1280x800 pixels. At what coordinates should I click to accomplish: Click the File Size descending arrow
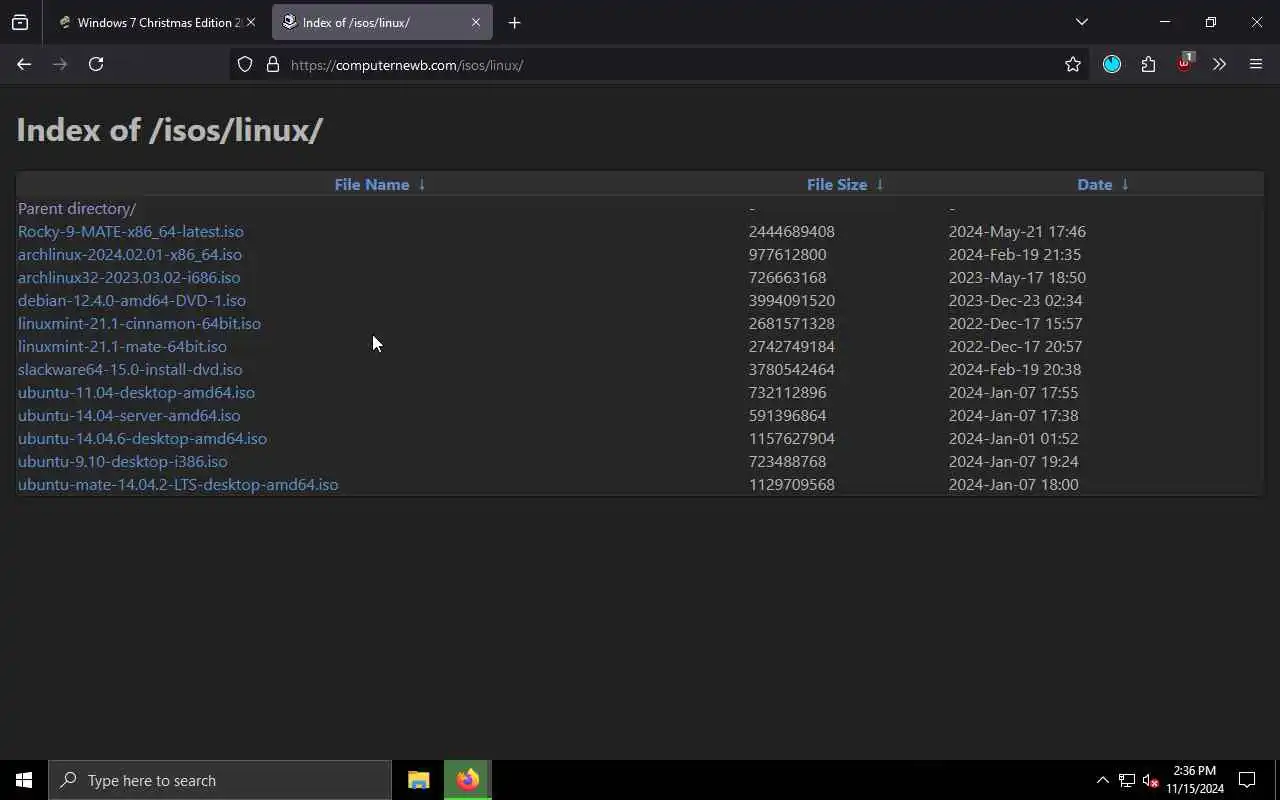click(880, 184)
